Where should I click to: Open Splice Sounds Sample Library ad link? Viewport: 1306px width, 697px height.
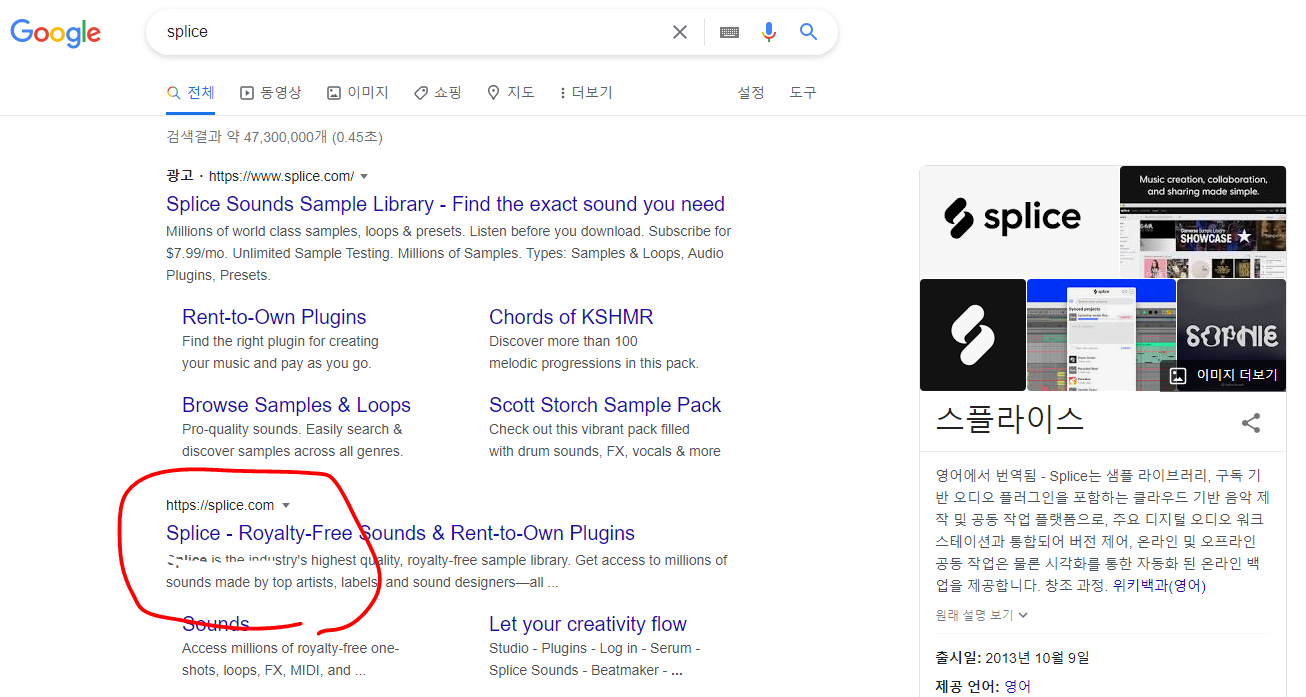pyautogui.click(x=445, y=204)
